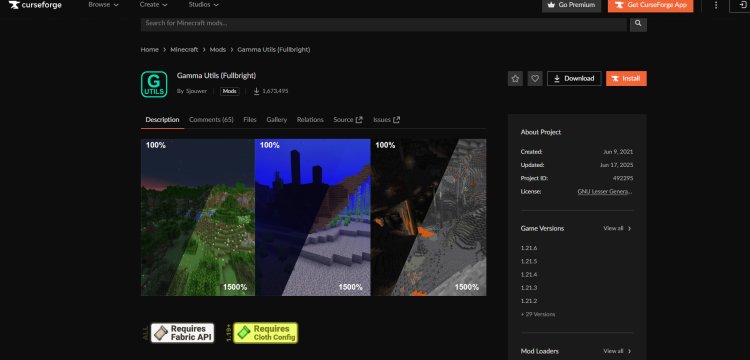Click the Gamma Utils mod logo

coord(154,84)
